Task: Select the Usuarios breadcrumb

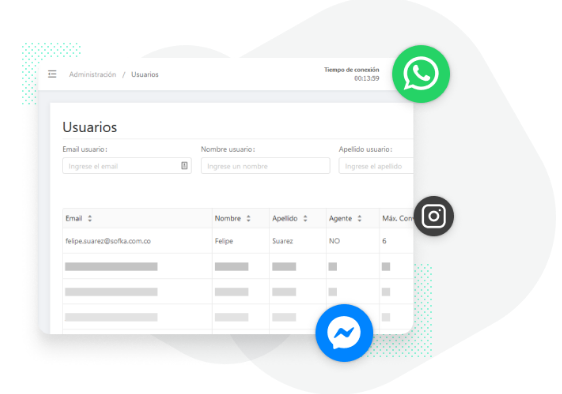Action: coord(145,75)
